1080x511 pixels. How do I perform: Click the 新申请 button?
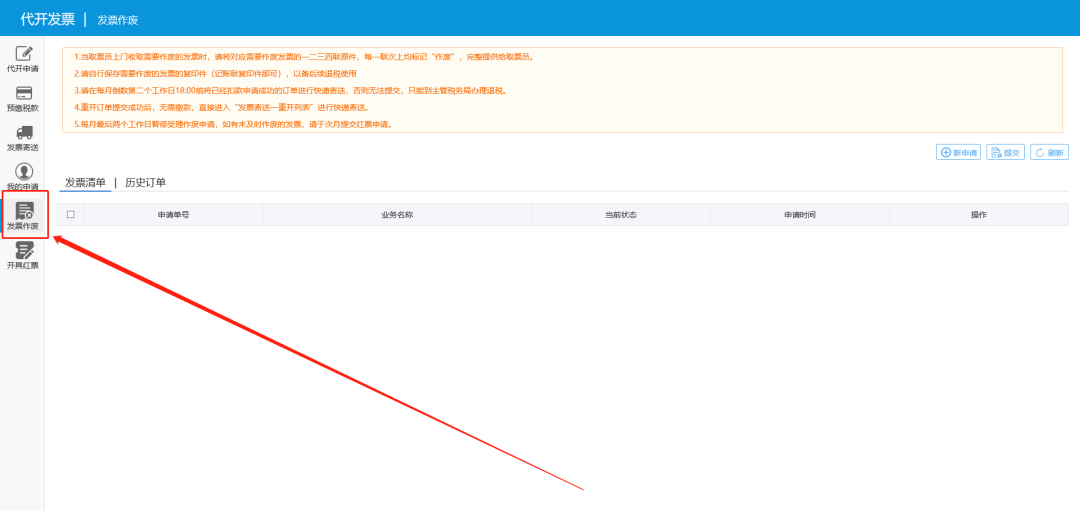[x=958, y=152]
